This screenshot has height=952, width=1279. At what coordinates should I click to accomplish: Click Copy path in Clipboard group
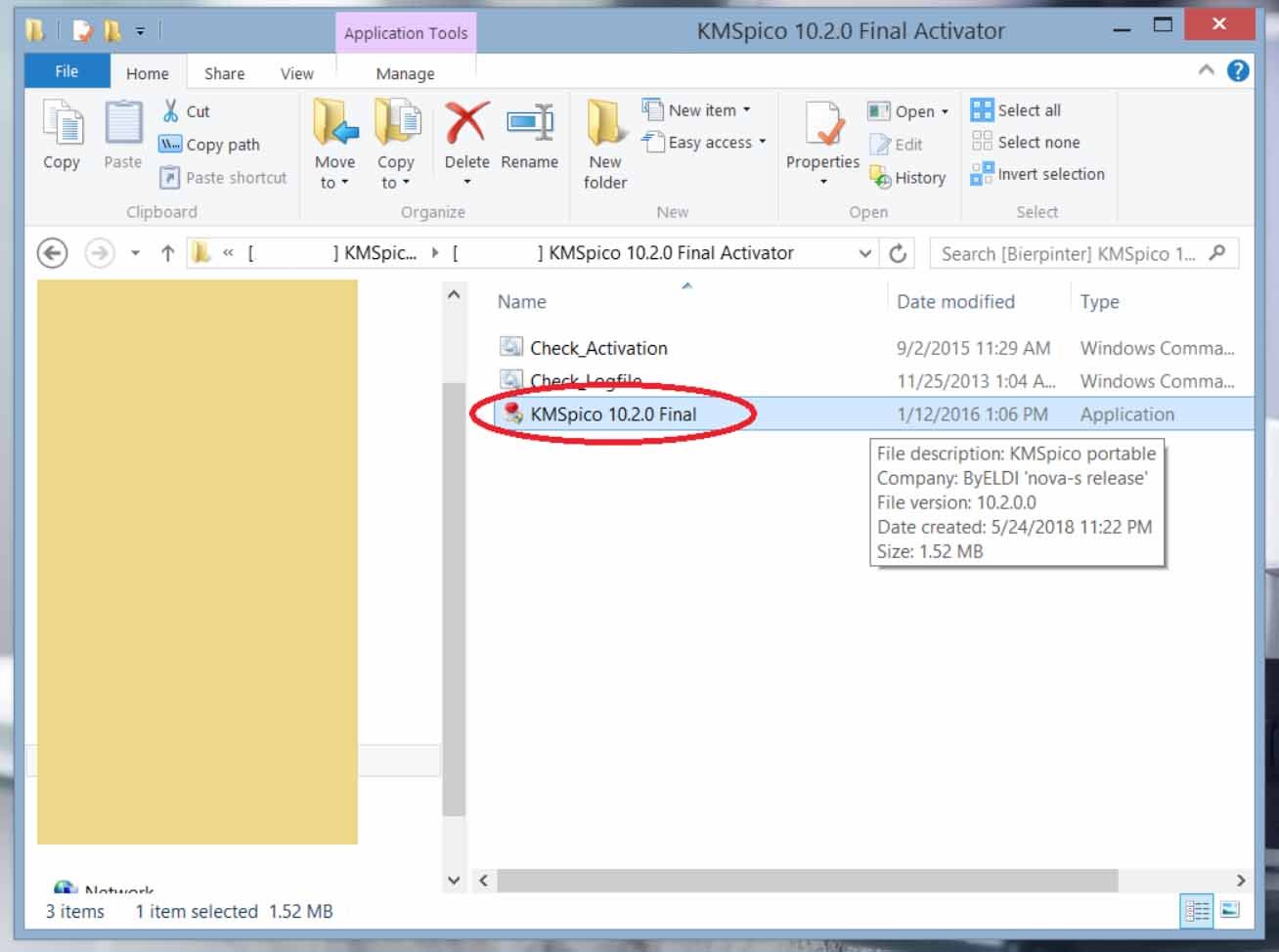210,144
